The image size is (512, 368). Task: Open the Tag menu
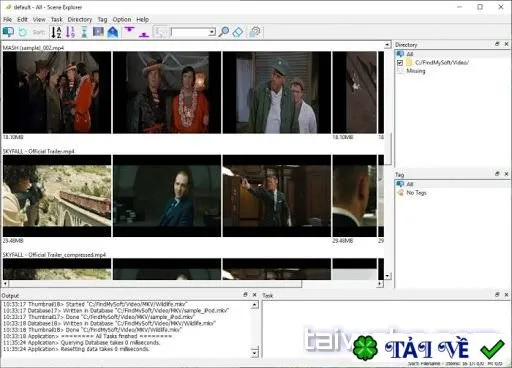(x=102, y=19)
